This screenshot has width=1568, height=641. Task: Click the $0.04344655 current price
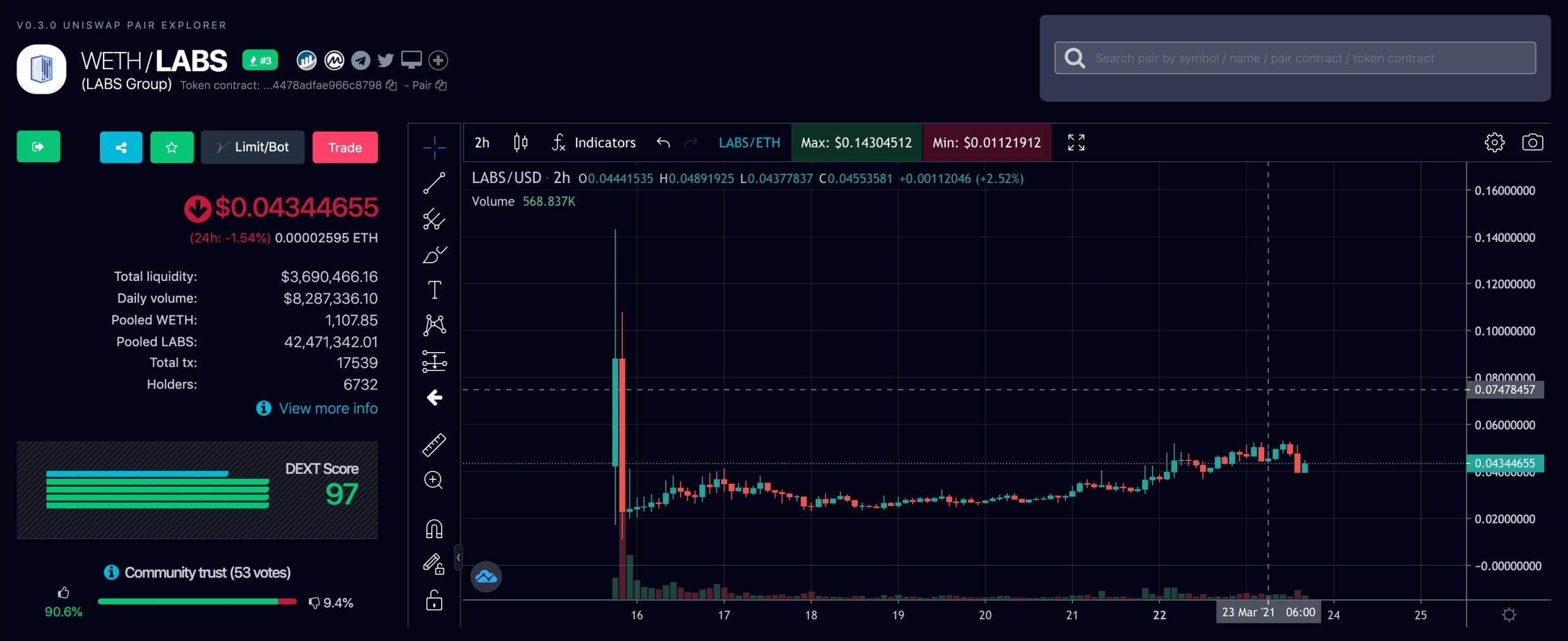(296, 207)
